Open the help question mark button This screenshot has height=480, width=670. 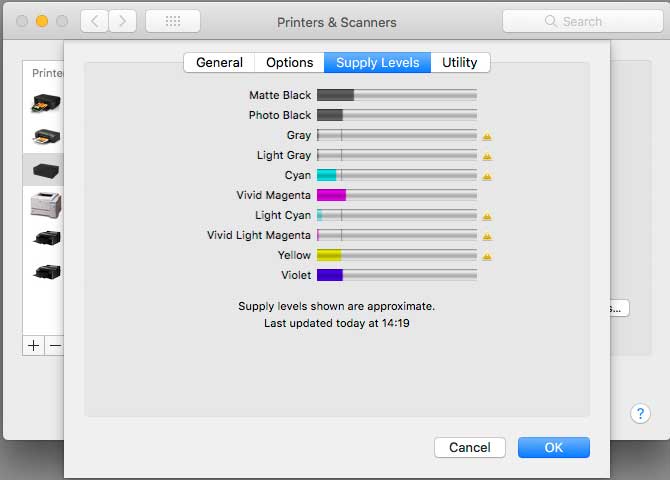(x=640, y=413)
